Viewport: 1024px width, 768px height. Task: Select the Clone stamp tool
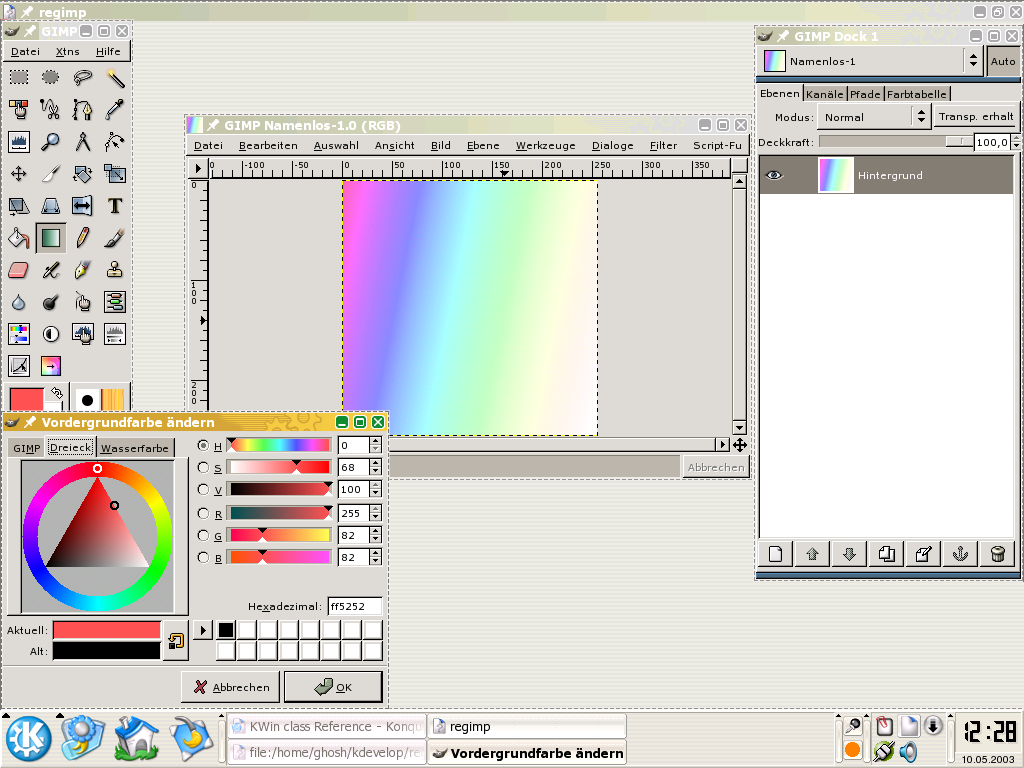click(115, 270)
